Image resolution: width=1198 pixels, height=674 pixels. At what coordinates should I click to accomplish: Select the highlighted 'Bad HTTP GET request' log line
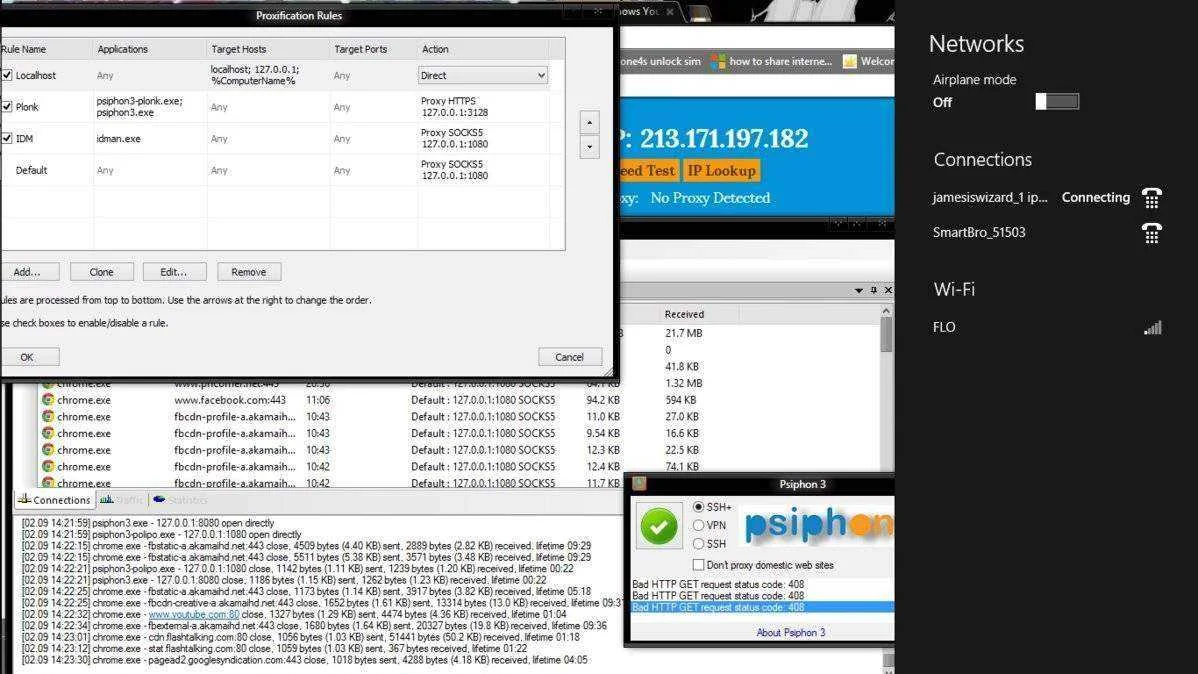tap(763, 608)
